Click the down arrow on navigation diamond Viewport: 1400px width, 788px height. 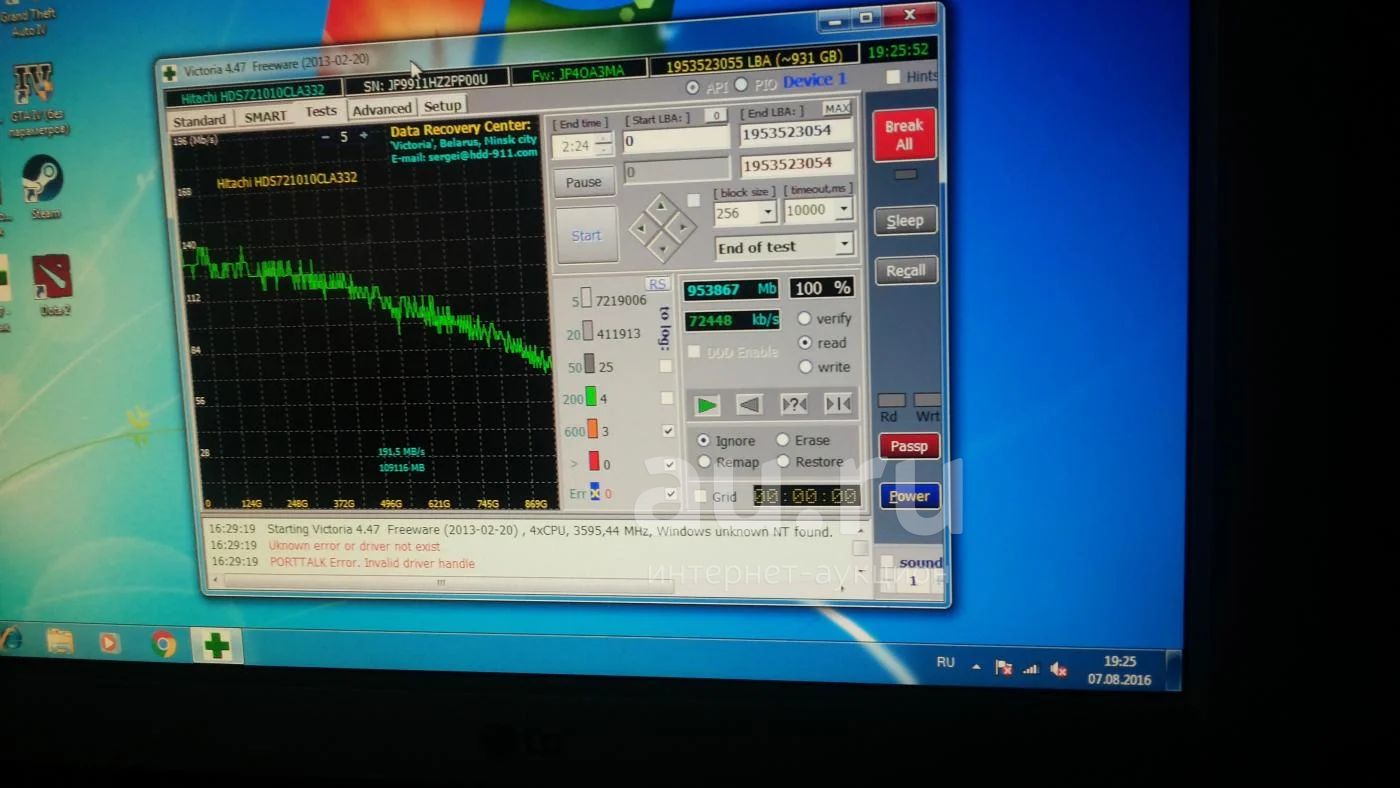(662, 247)
